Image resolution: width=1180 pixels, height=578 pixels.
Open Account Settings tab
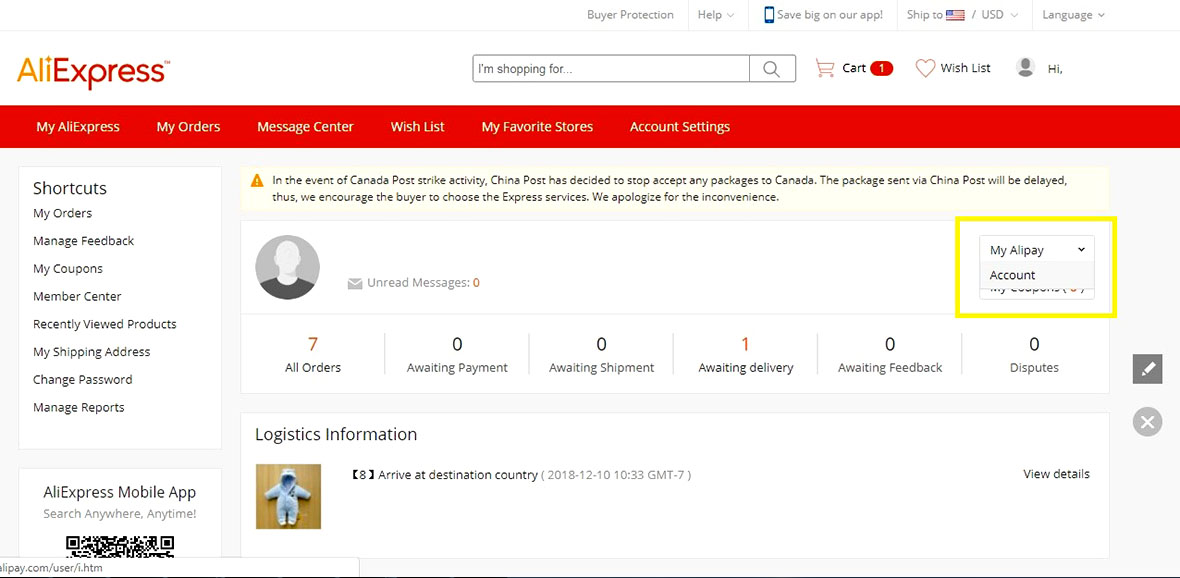coord(680,127)
